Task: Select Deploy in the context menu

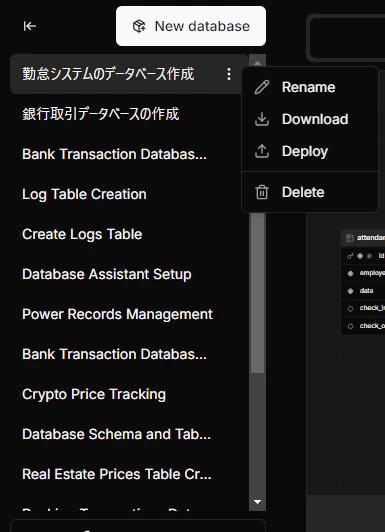Action: coord(310,151)
